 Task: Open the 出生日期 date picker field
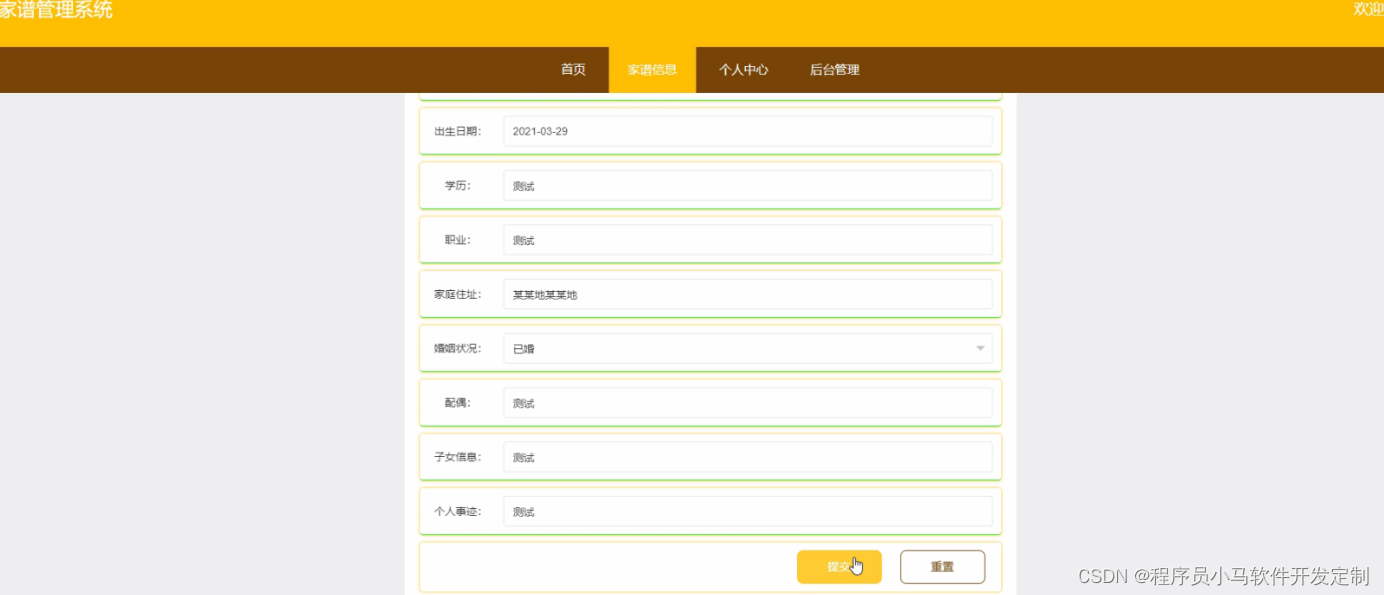(x=749, y=131)
